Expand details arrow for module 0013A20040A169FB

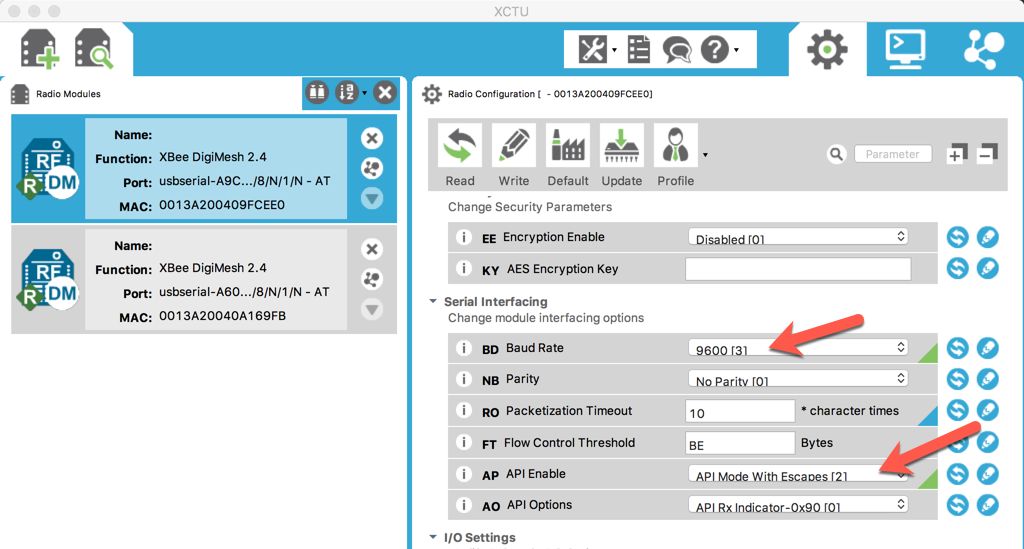coord(372,309)
